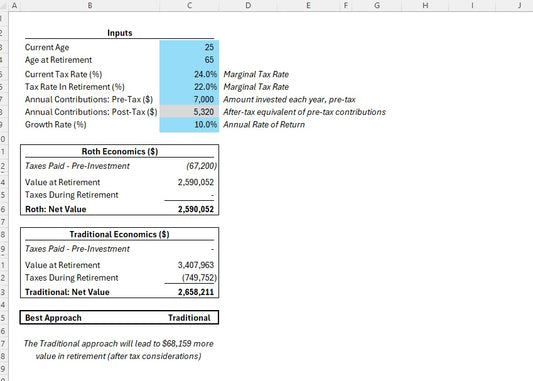Select Traditional Net Value 2,658,211

(195, 292)
